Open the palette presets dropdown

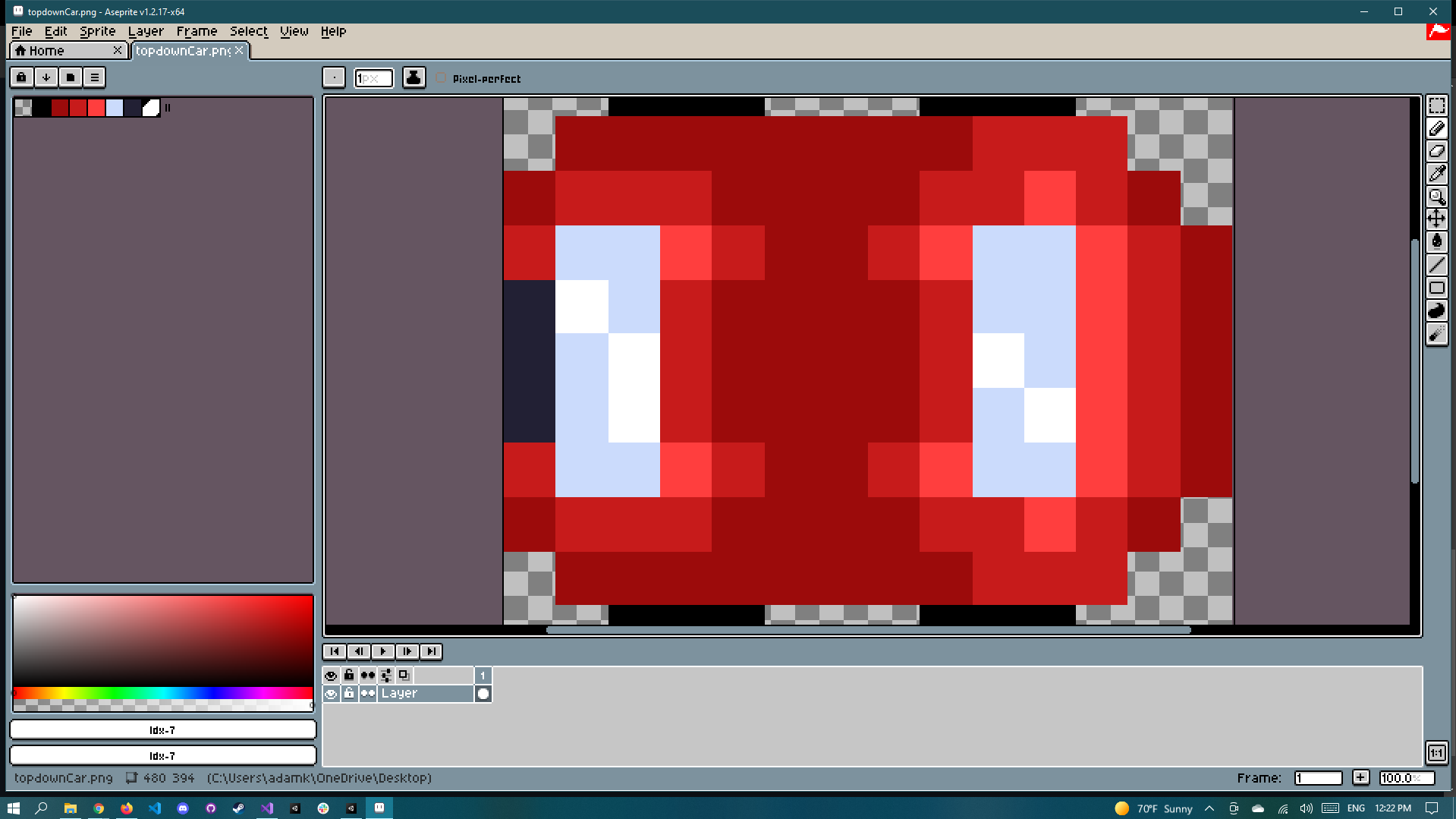(70, 77)
